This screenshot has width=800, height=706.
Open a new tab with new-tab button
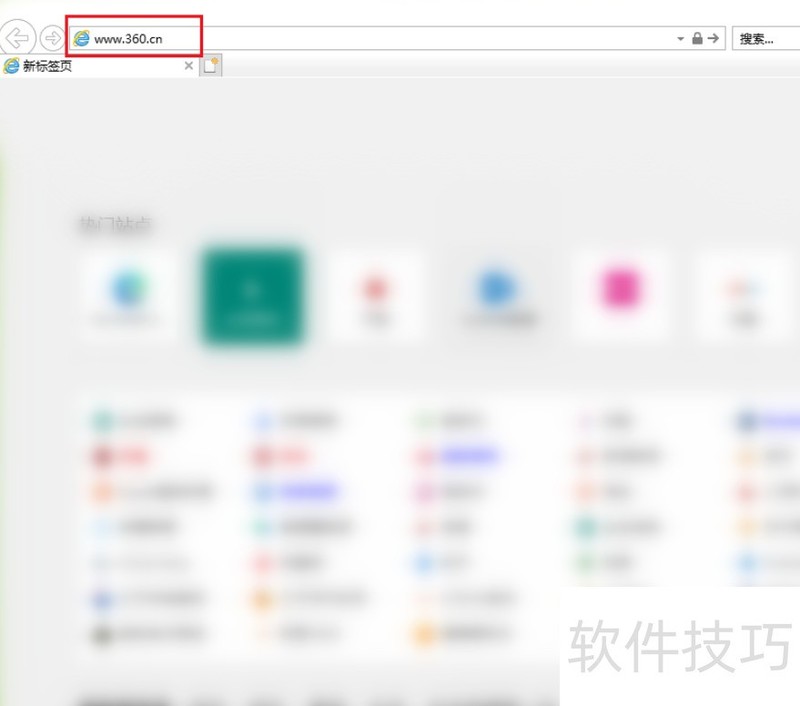pos(211,66)
